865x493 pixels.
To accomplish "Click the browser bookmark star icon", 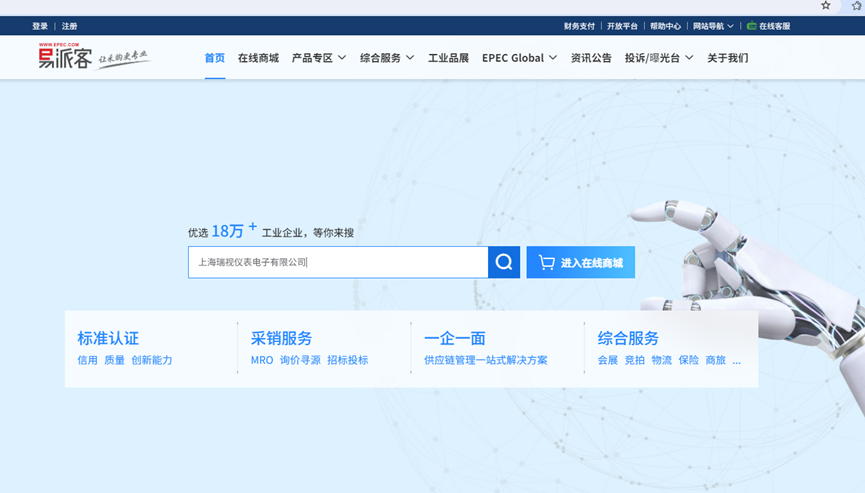I will pyautogui.click(x=825, y=6).
